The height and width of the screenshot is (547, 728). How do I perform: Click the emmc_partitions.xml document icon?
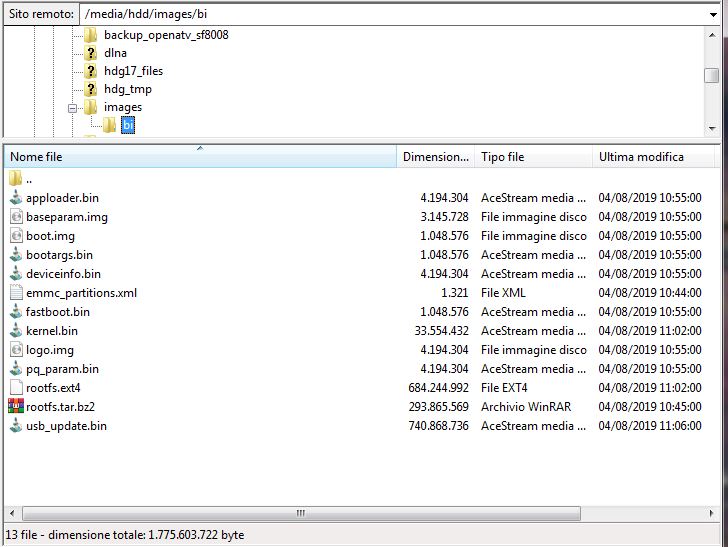click(16, 293)
